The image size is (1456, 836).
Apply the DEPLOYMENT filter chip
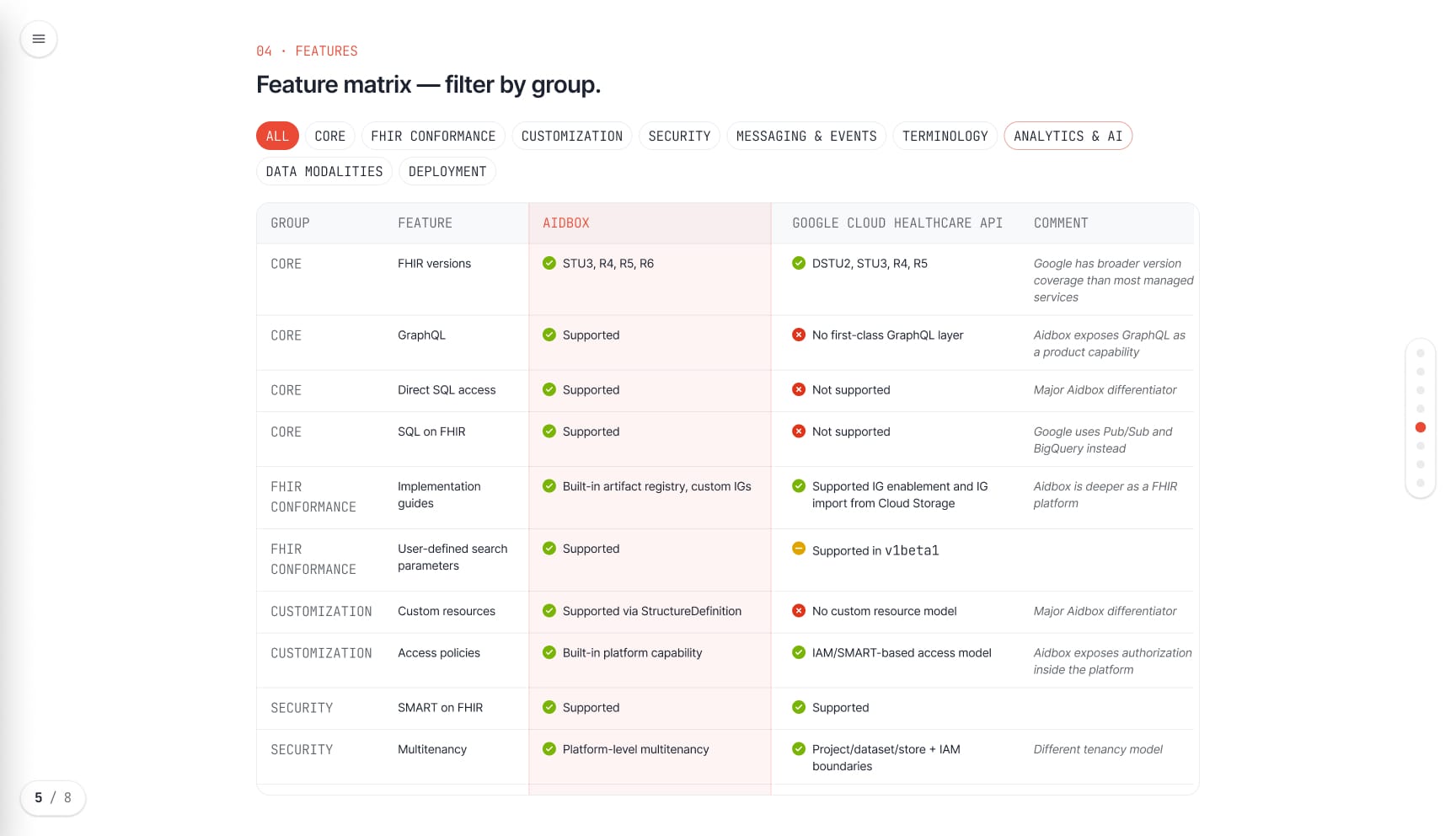coord(447,171)
